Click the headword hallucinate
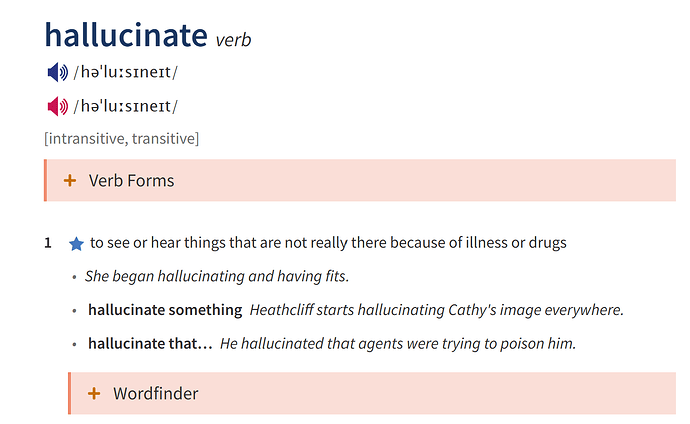Screen dimensions: 690x424 (126, 35)
